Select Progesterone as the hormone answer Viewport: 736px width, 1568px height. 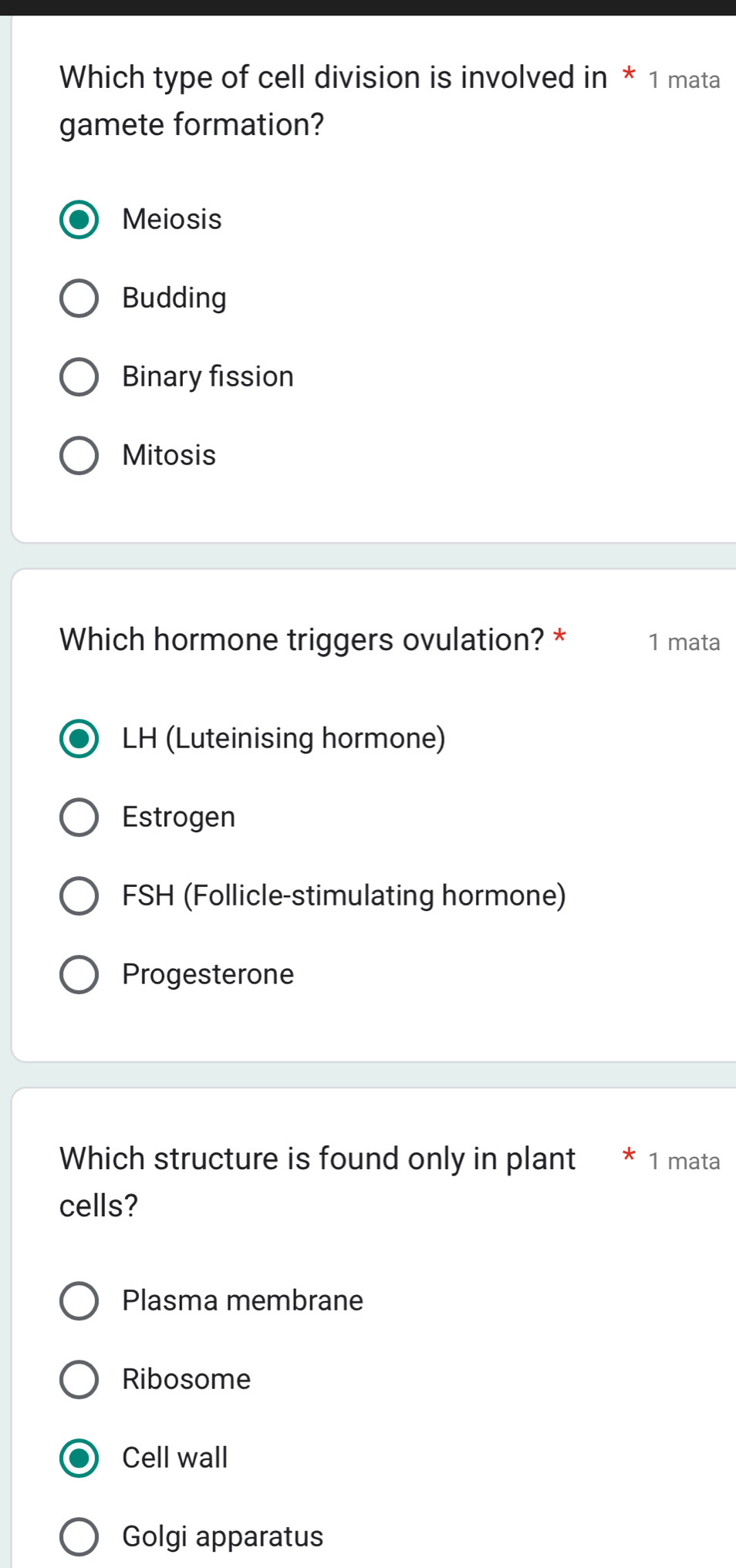[207, 974]
